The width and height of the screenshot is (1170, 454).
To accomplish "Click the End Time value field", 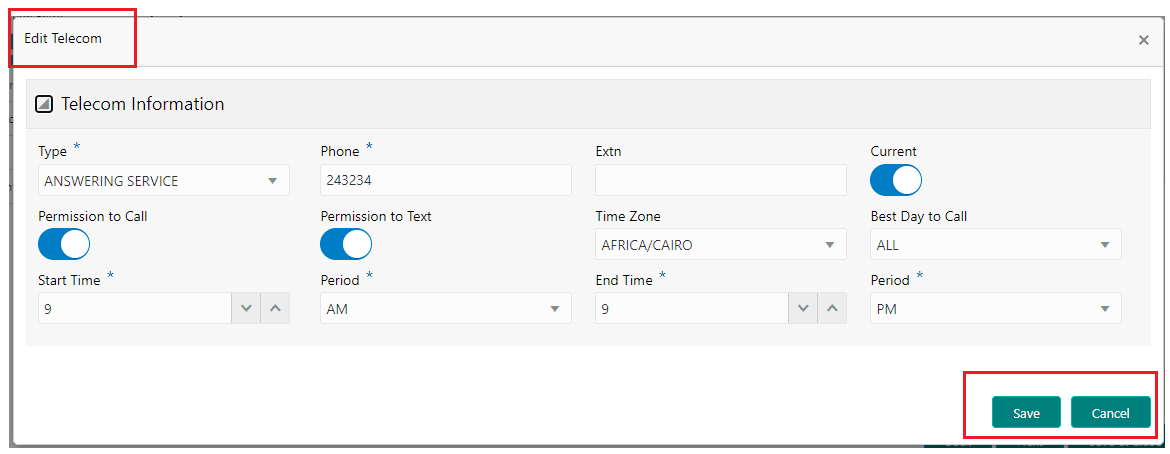I will point(692,309).
